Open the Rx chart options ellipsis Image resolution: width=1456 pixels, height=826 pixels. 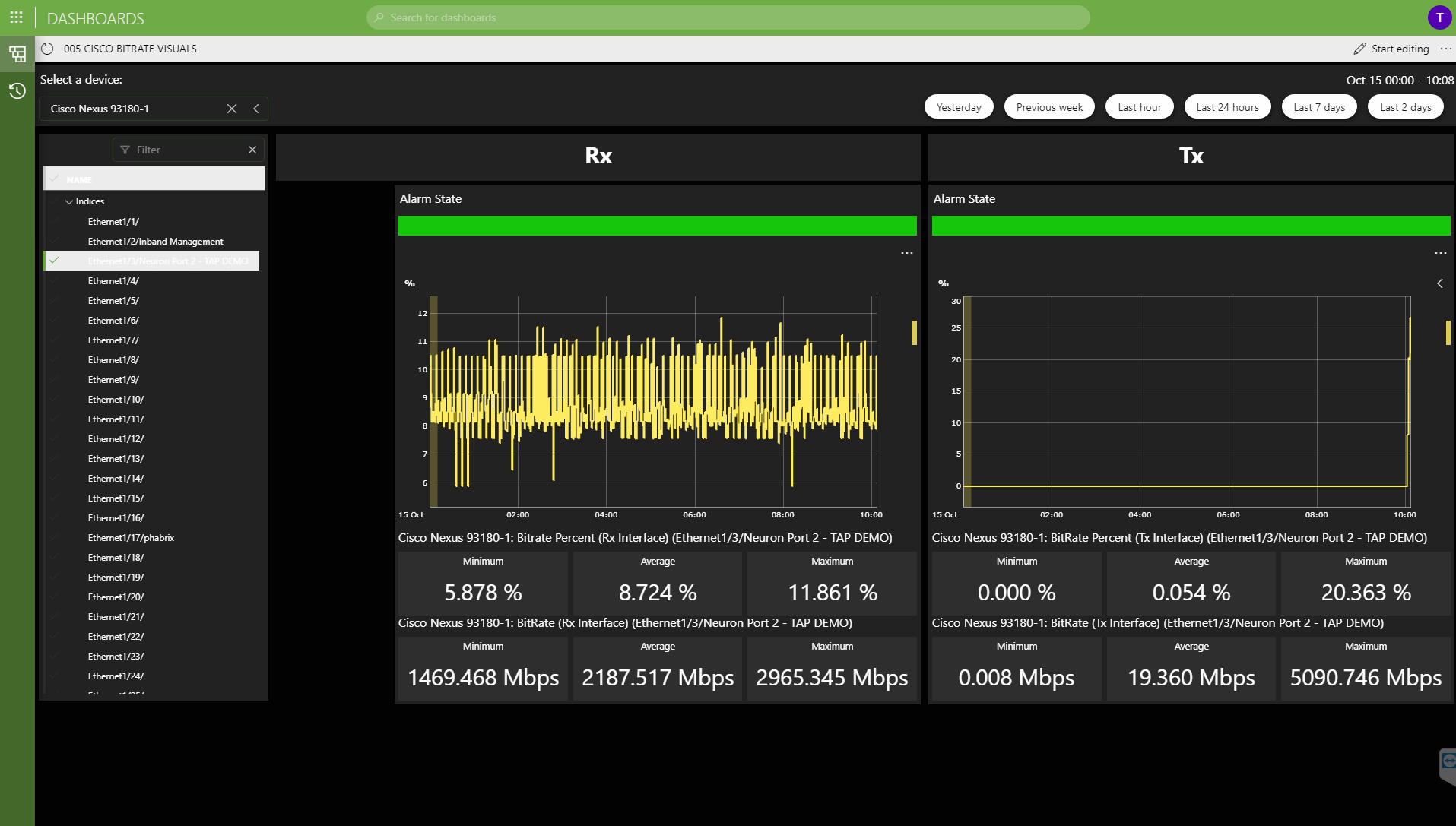coord(907,253)
